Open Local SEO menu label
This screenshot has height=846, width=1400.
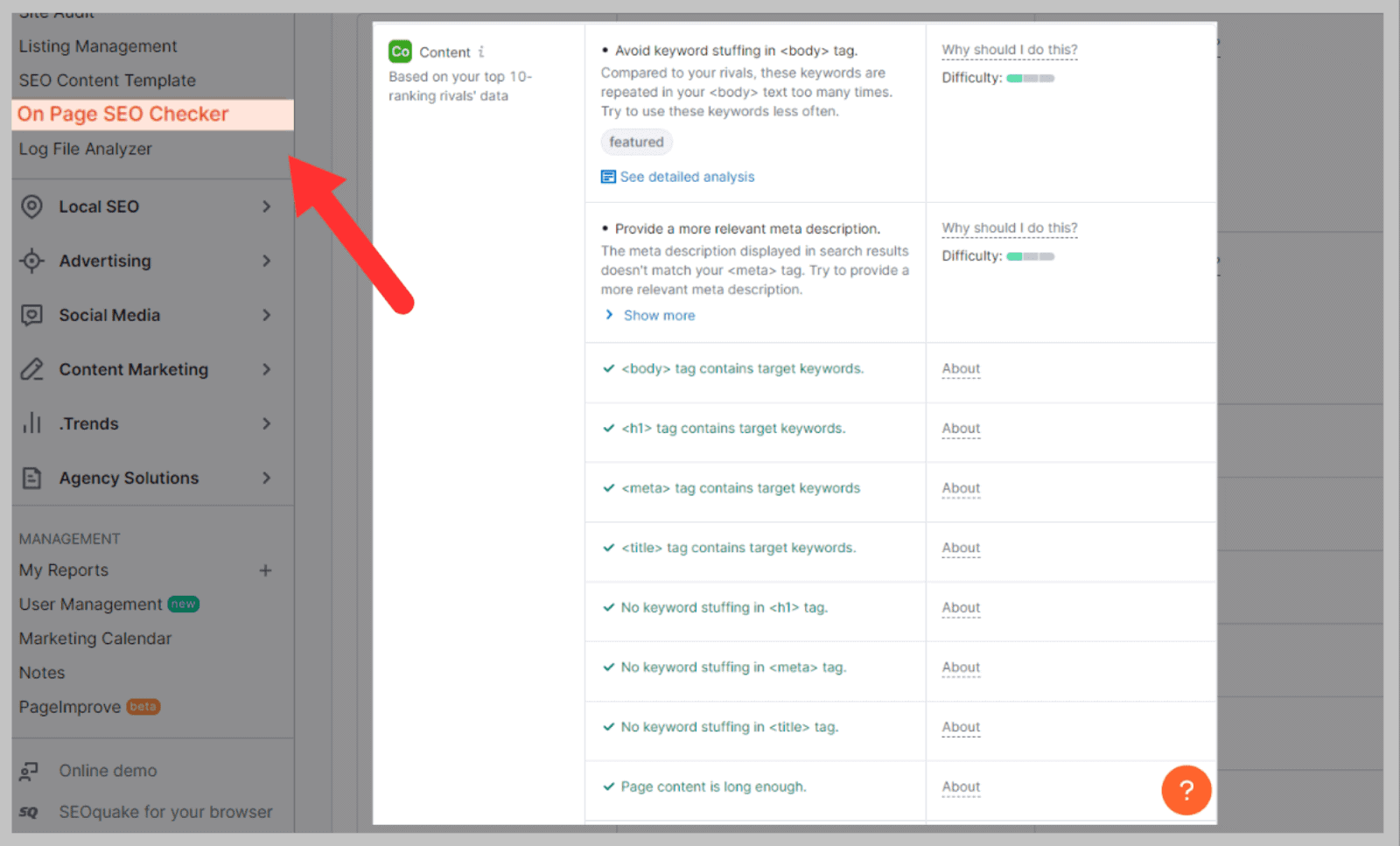(99, 206)
